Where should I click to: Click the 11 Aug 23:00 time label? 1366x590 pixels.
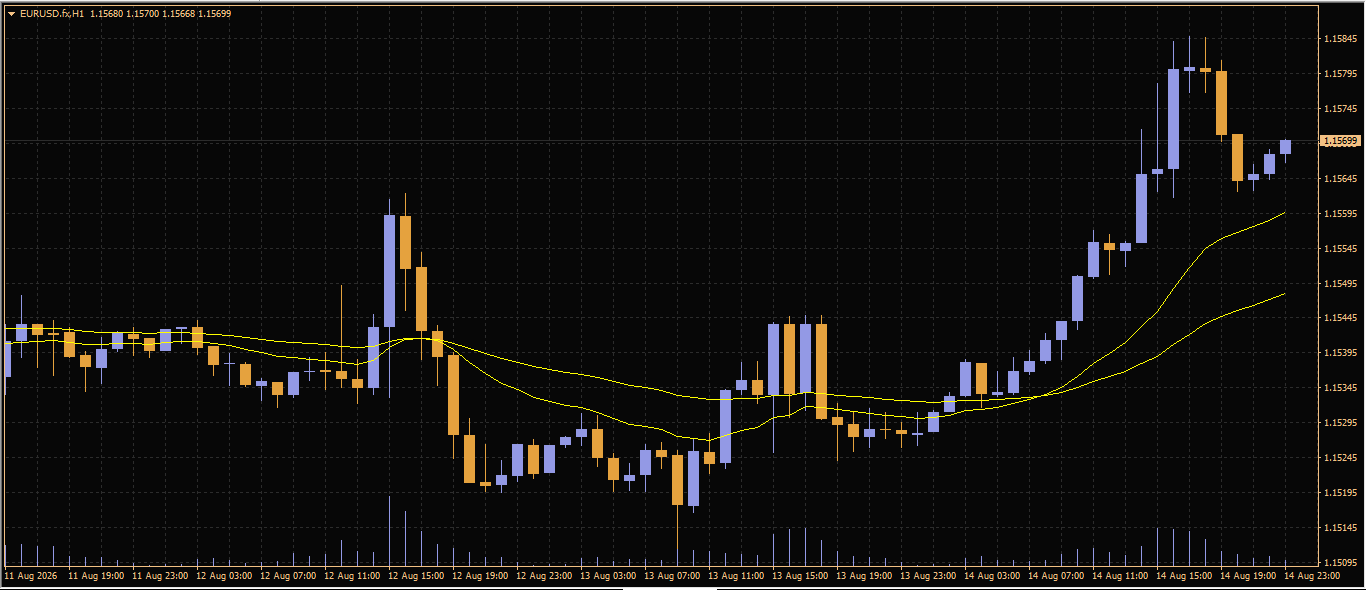(160, 577)
